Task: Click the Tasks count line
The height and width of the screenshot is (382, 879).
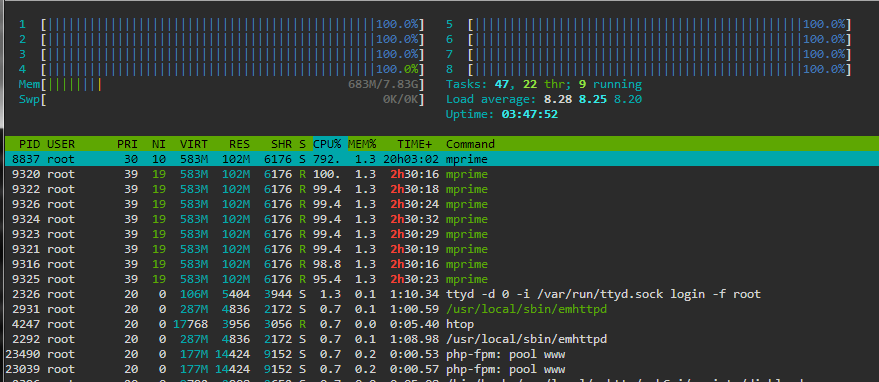Action: click(544, 85)
